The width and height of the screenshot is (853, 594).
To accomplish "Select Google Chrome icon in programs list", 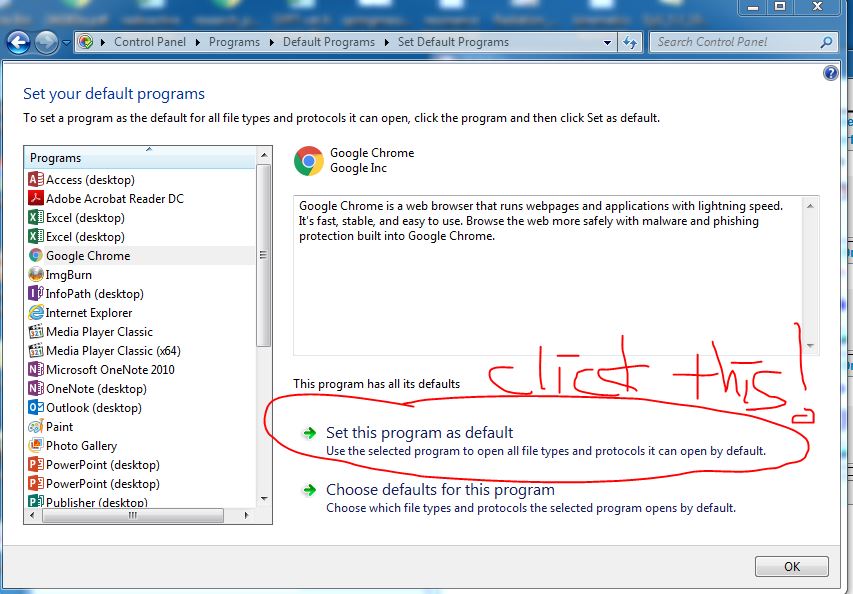I will [x=35, y=255].
